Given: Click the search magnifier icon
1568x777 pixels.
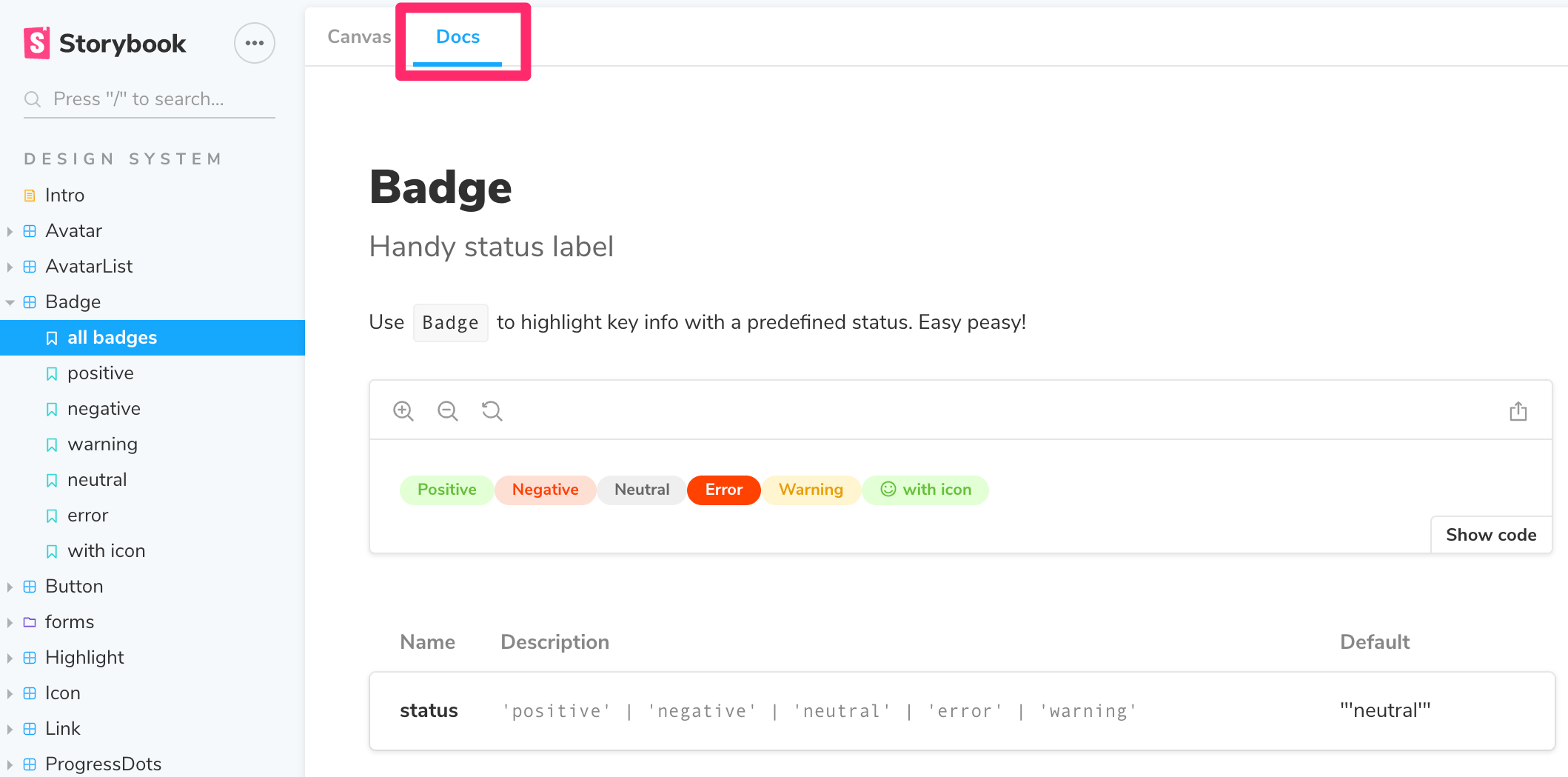Looking at the screenshot, I should coord(33,99).
